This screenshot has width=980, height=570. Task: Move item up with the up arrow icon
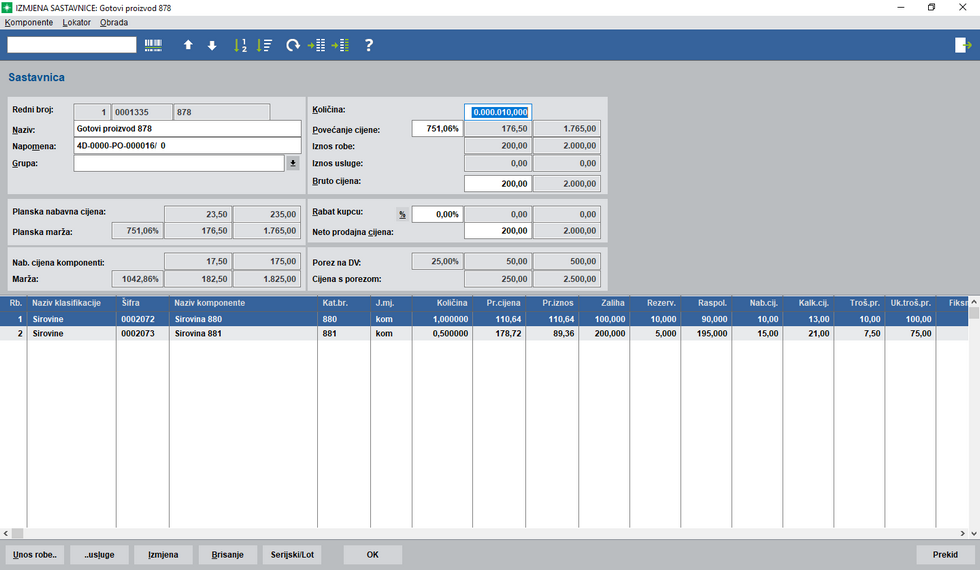(188, 45)
